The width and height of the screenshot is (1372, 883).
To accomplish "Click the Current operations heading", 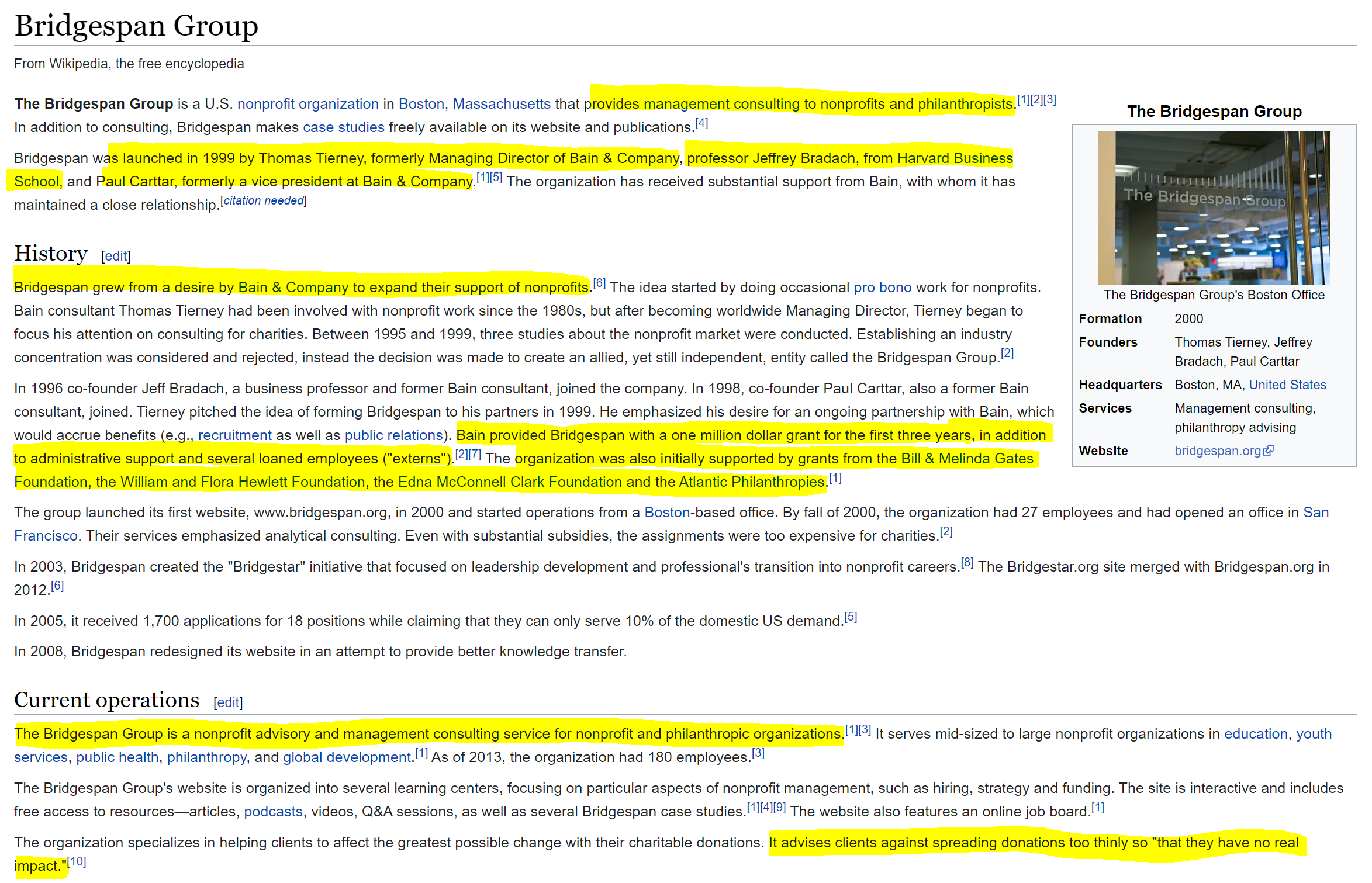I will pyautogui.click(x=107, y=700).
